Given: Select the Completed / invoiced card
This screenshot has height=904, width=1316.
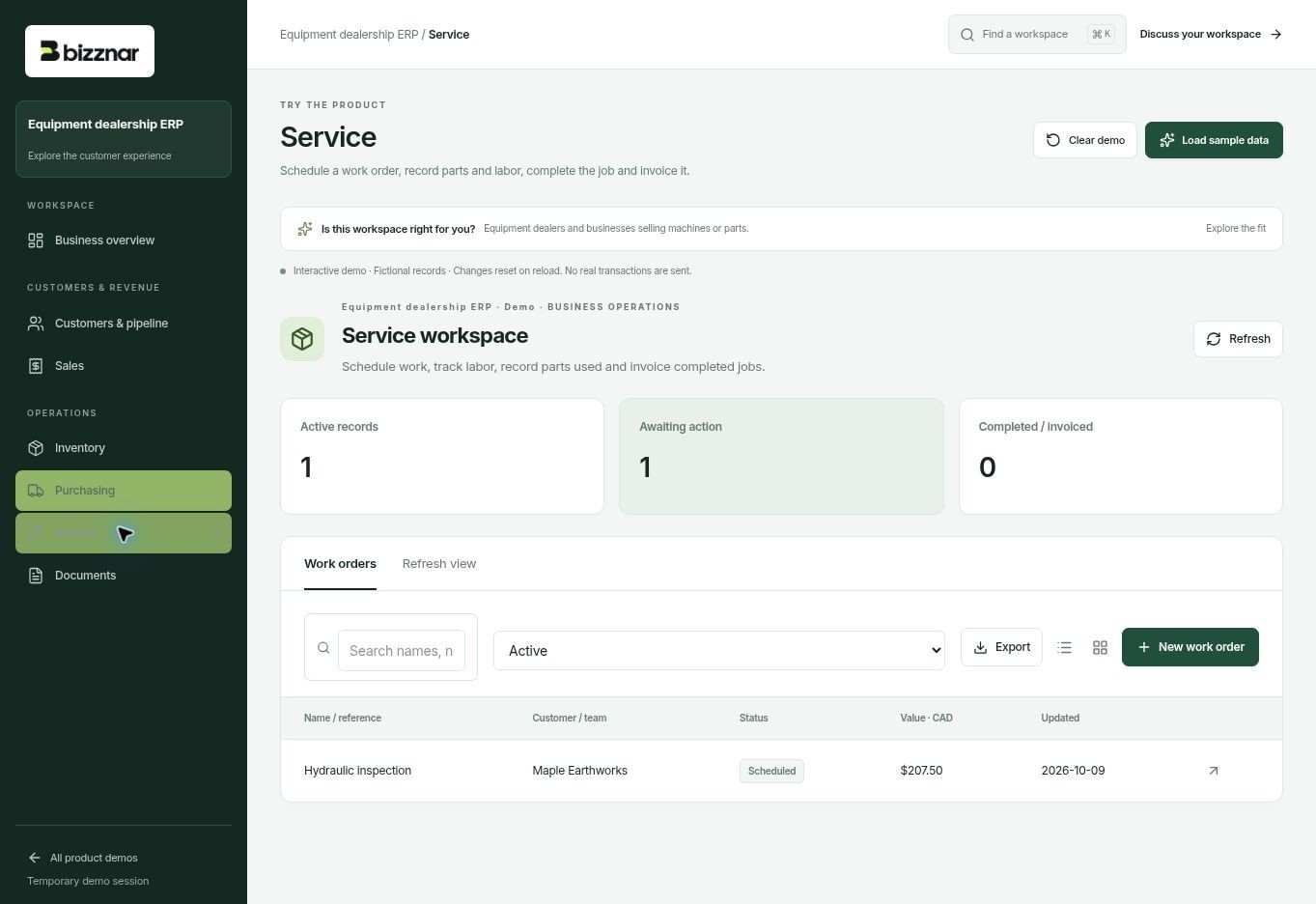Looking at the screenshot, I should click(x=1120, y=456).
